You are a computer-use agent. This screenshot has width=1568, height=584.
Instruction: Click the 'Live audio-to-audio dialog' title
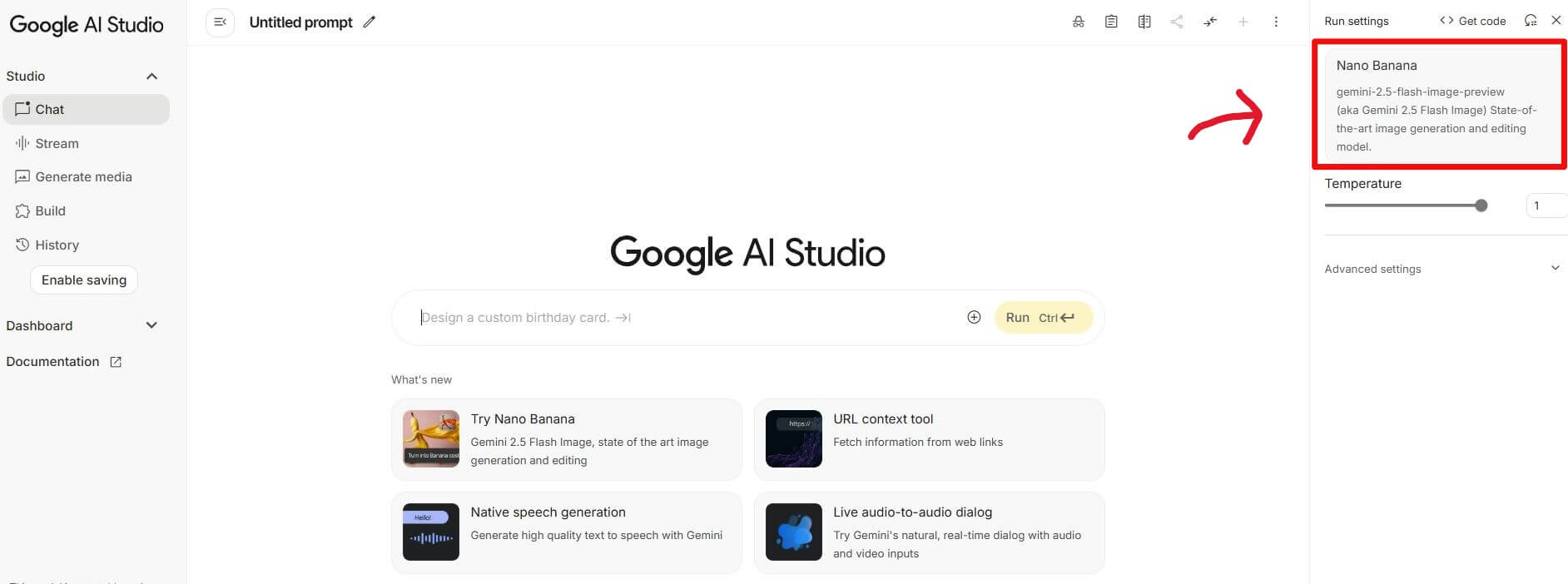[913, 512]
